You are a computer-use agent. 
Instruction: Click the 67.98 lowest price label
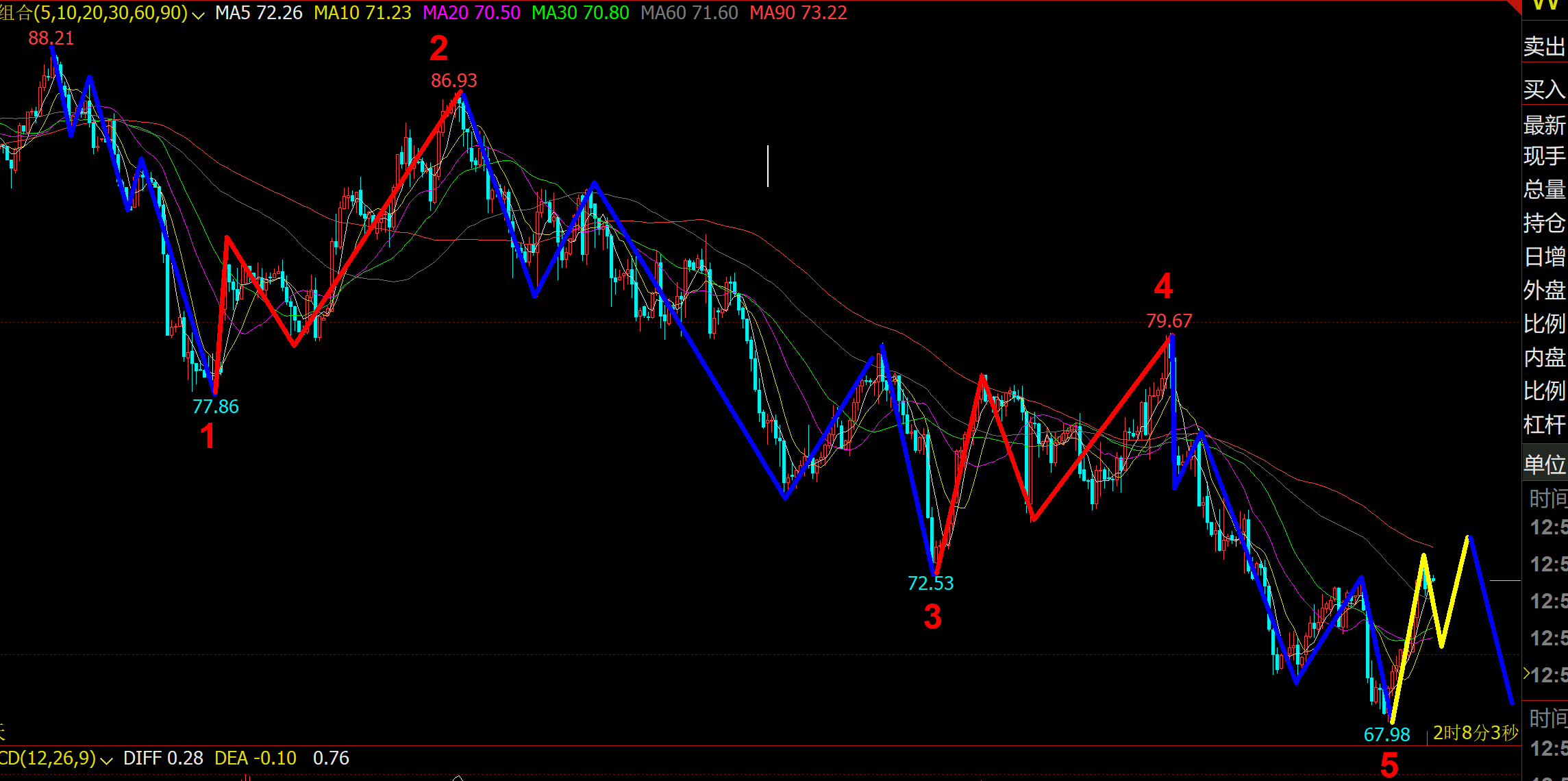pos(1386,734)
